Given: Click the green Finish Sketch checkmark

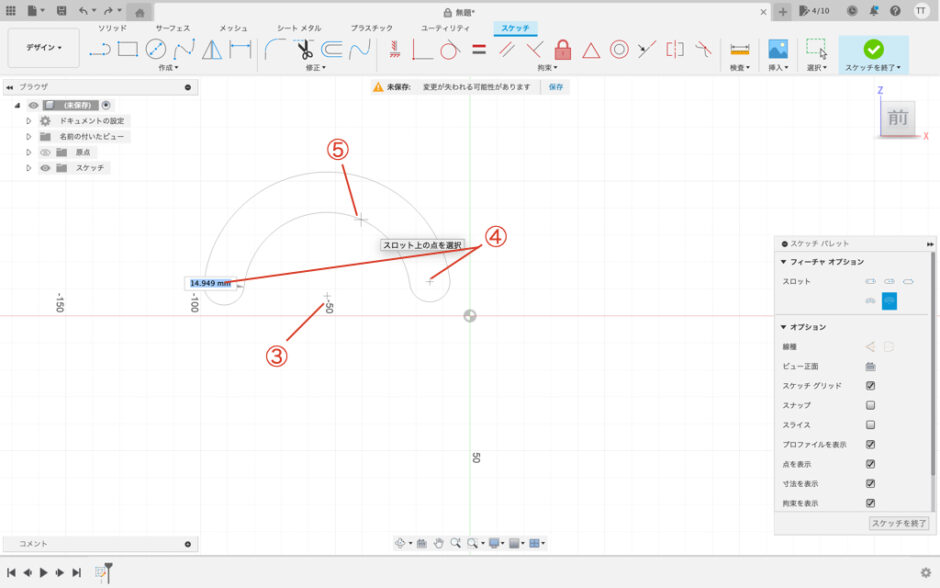Looking at the screenshot, I should [x=873, y=49].
